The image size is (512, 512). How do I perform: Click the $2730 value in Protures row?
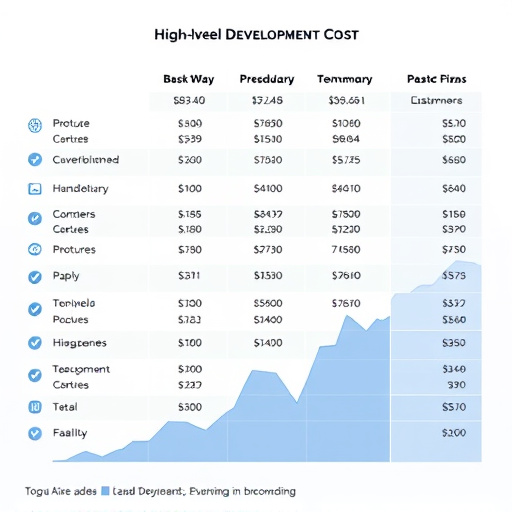[268, 250]
